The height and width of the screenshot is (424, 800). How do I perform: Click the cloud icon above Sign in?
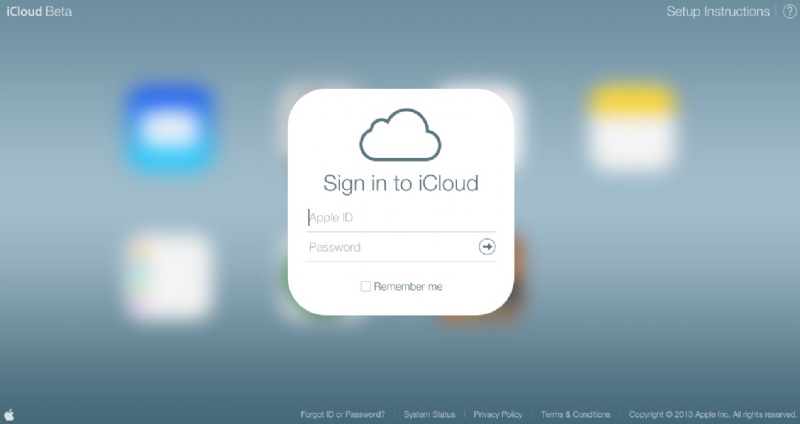[x=401, y=135]
